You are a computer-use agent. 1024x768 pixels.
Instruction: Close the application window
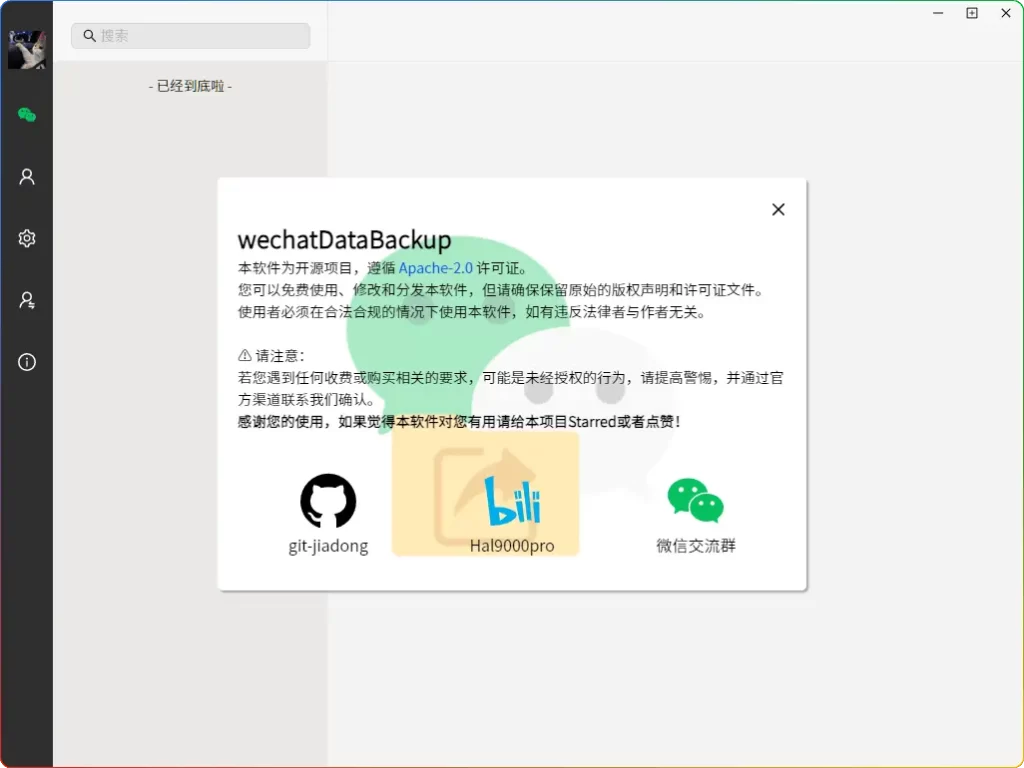point(1006,13)
